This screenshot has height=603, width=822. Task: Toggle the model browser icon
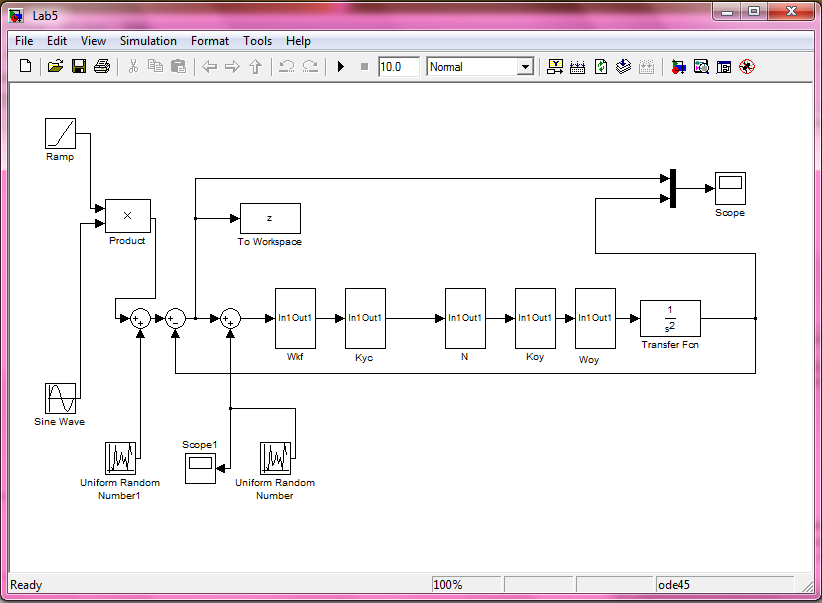click(724, 67)
